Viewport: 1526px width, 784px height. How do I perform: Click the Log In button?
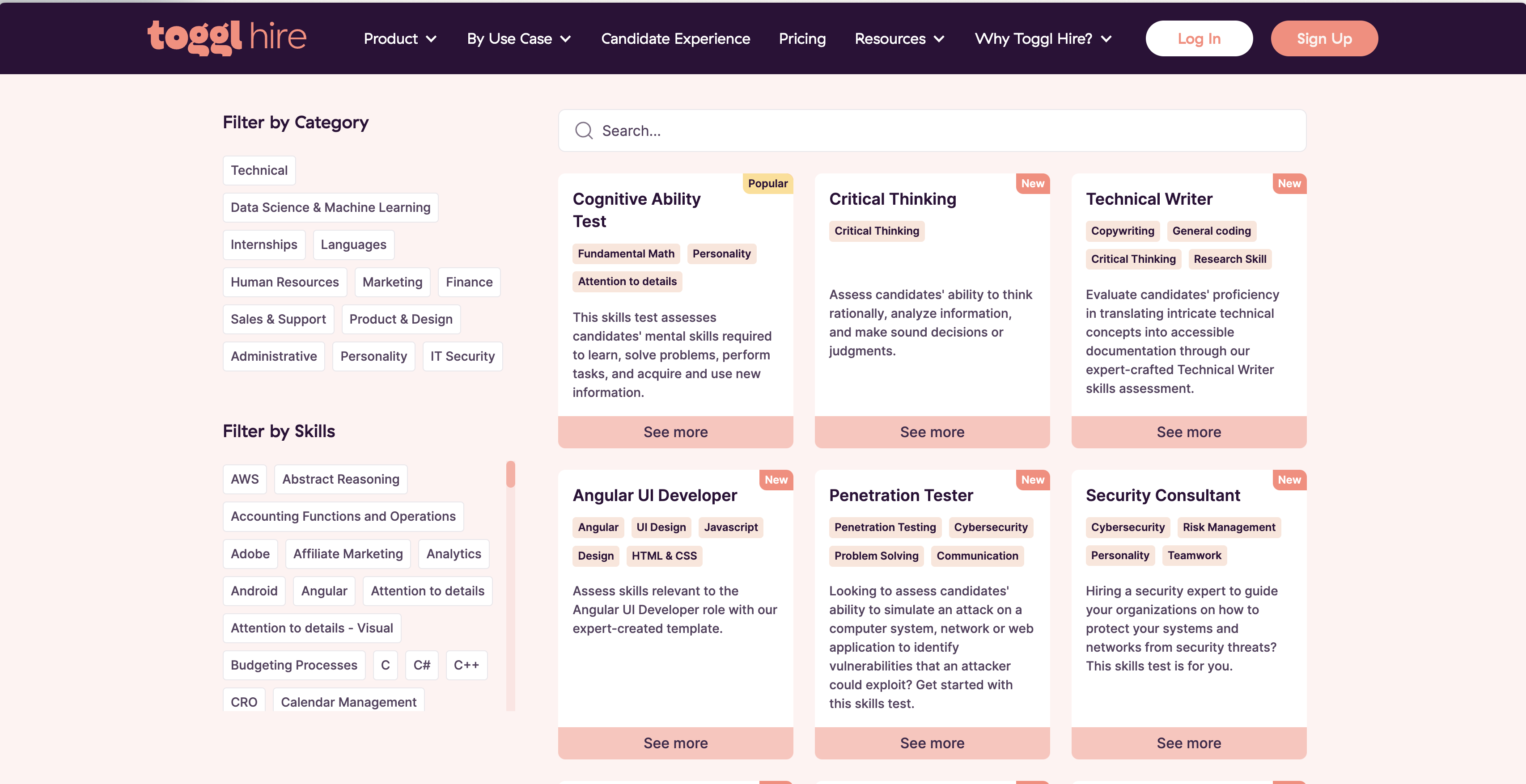[1199, 38]
